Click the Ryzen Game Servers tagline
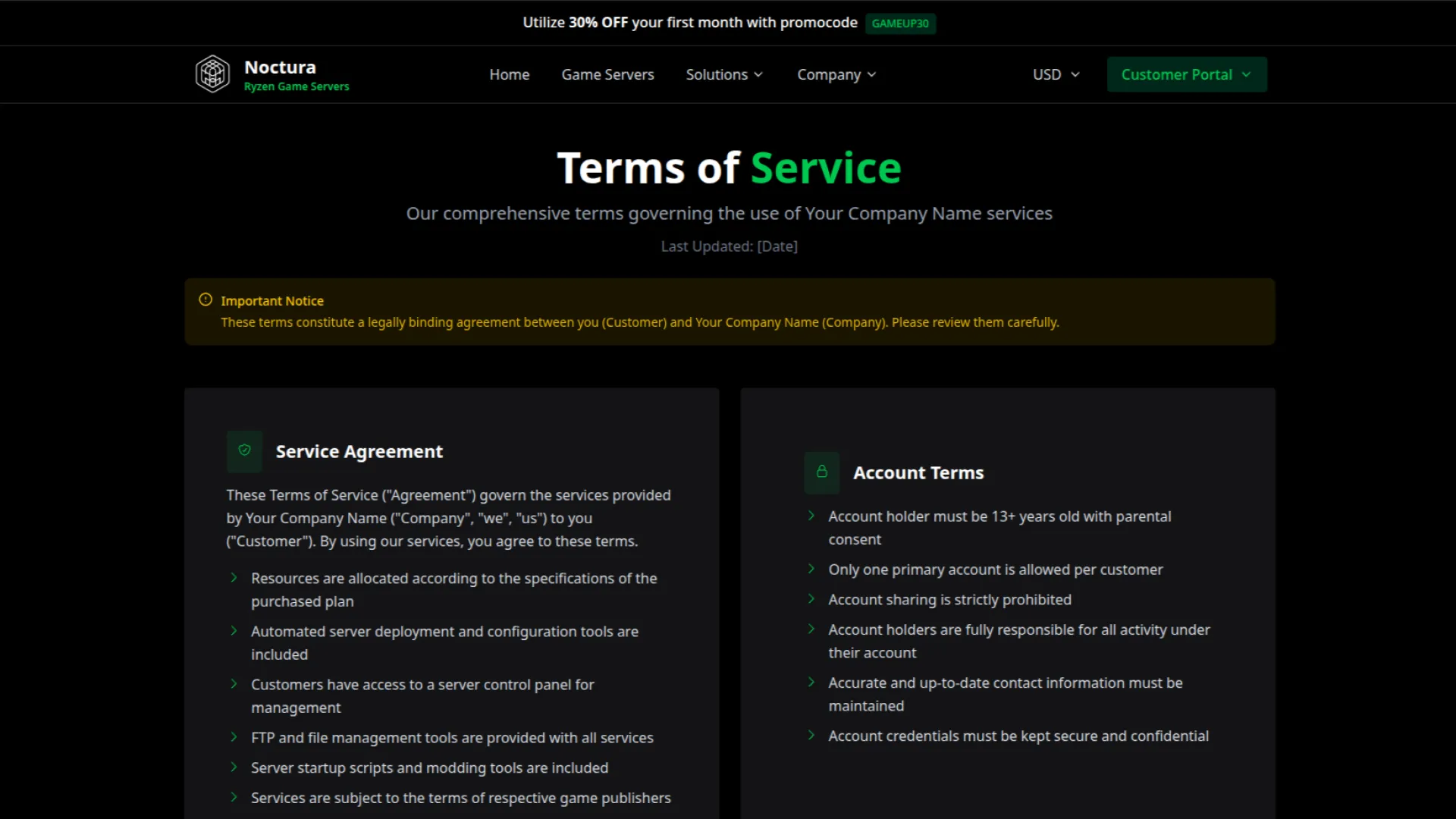Screen dimensions: 1456x819 (x=297, y=86)
